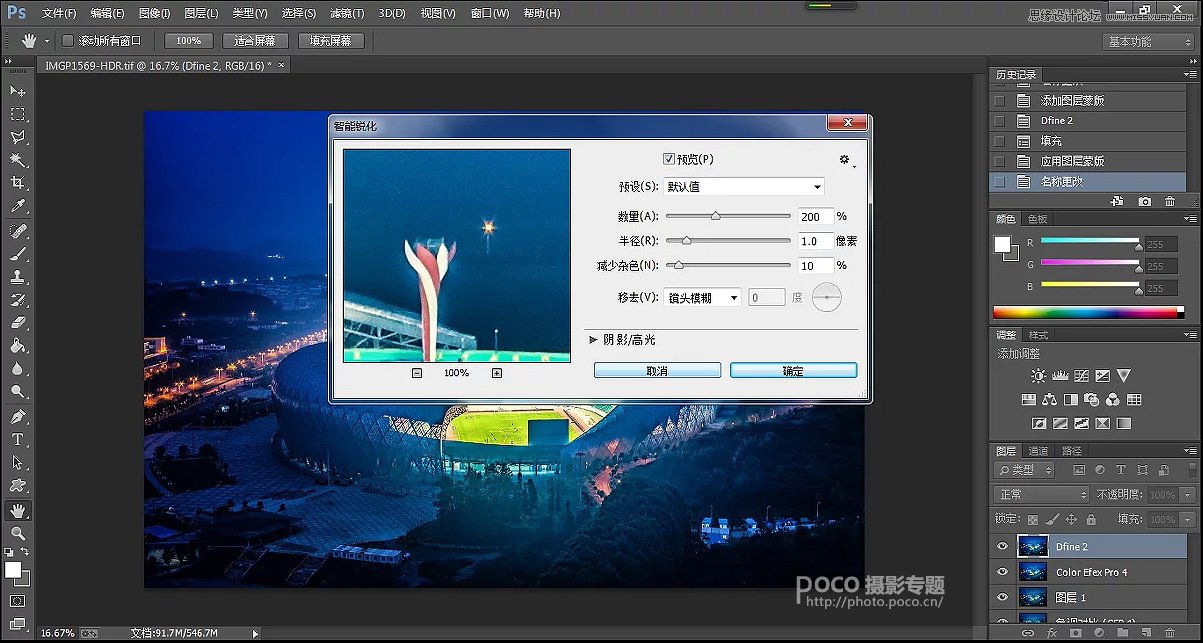This screenshot has width=1203, height=643.
Task: Click the 填充屏幕 (Fill Screen) button
Action: 331,41
